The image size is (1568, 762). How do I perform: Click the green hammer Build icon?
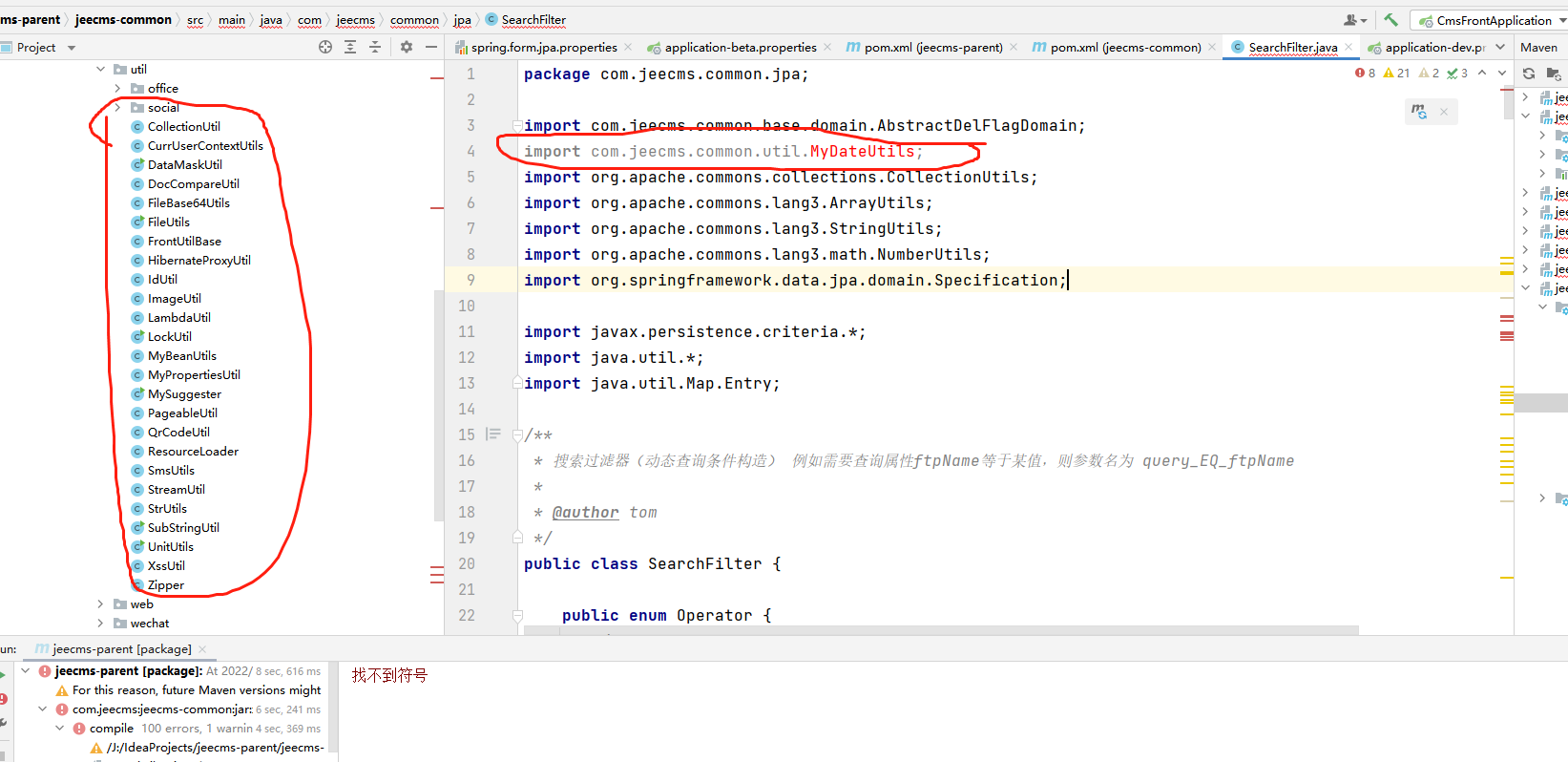1390,20
